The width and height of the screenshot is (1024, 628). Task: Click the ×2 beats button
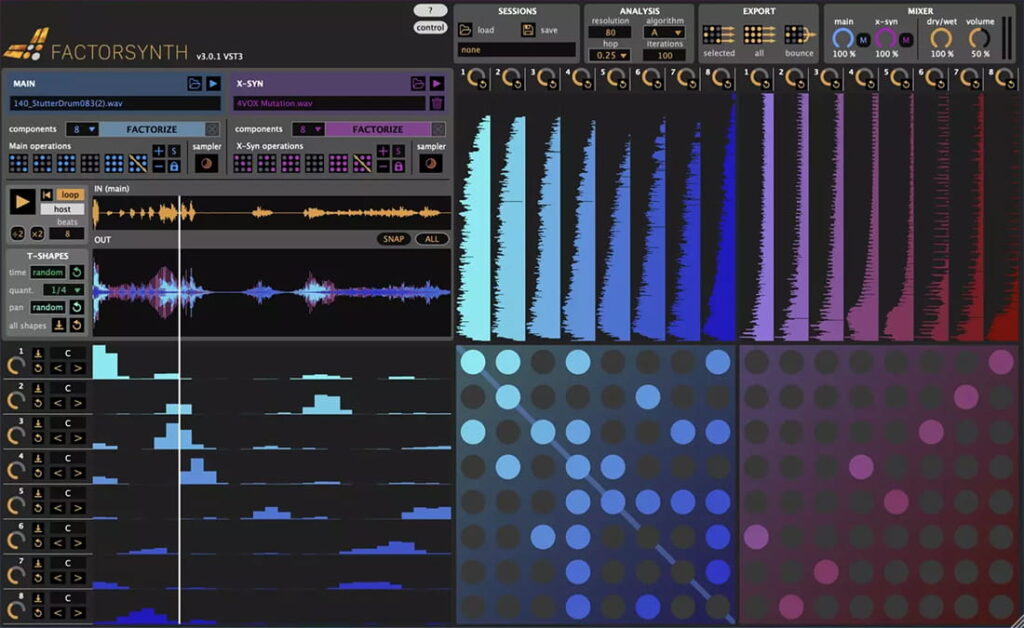point(37,234)
